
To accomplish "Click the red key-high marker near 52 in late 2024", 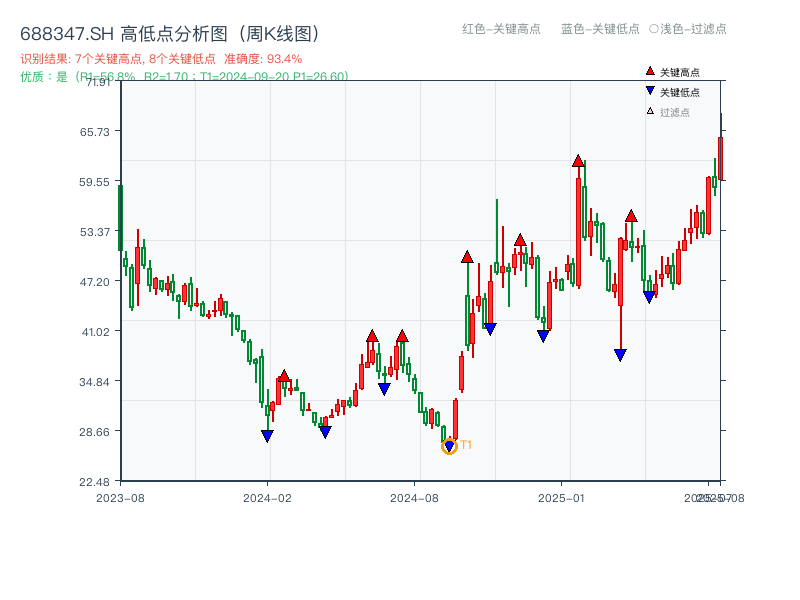I will (520, 240).
